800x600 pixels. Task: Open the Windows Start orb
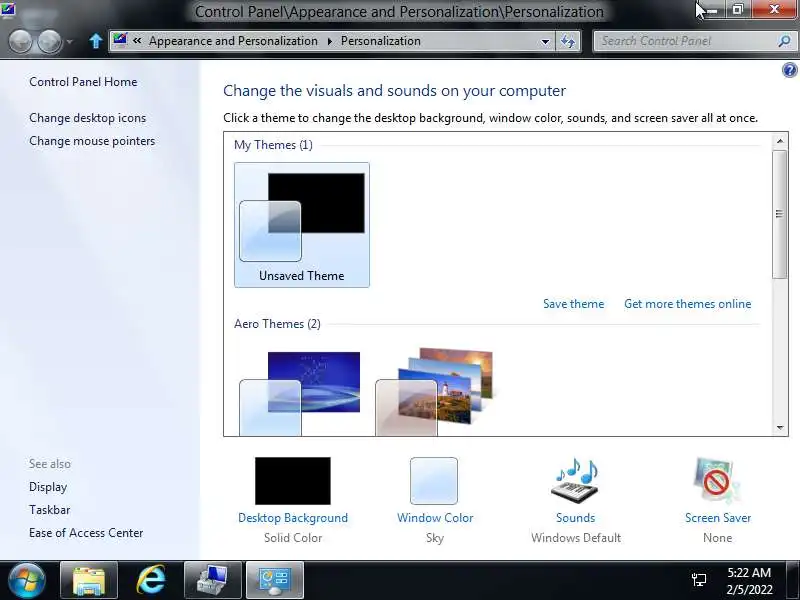[27, 581]
